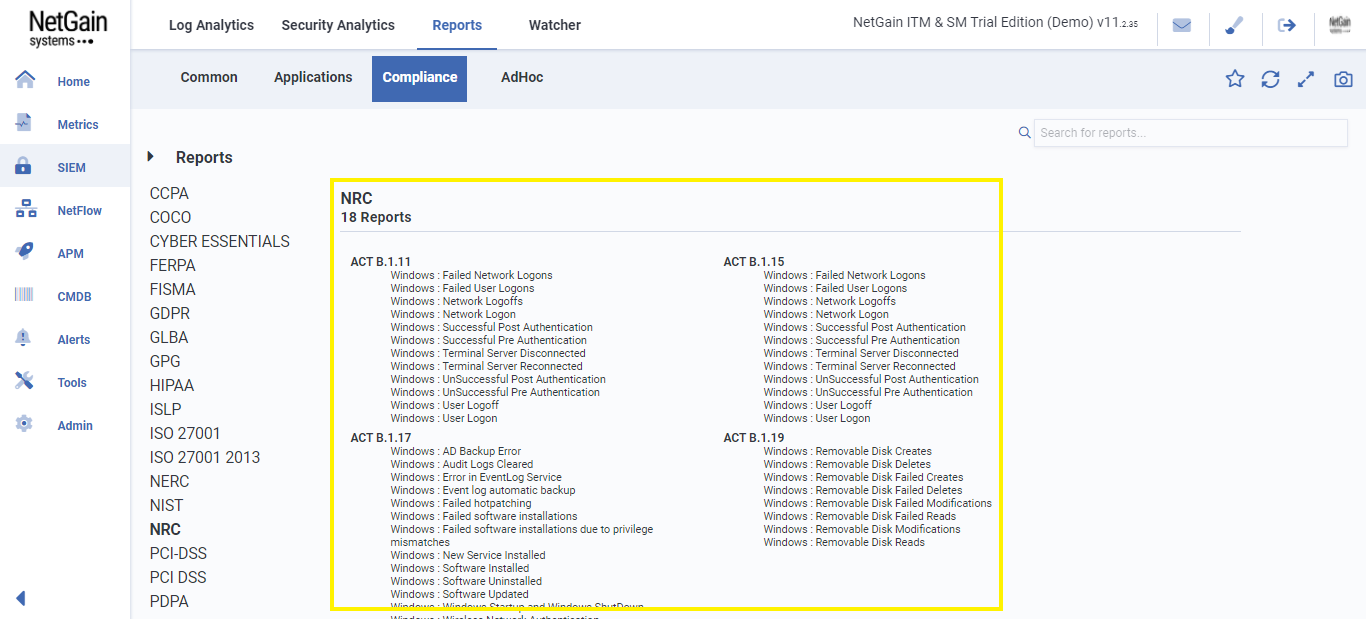Select ISLP in compliance list
The image size is (1366, 619).
click(166, 409)
